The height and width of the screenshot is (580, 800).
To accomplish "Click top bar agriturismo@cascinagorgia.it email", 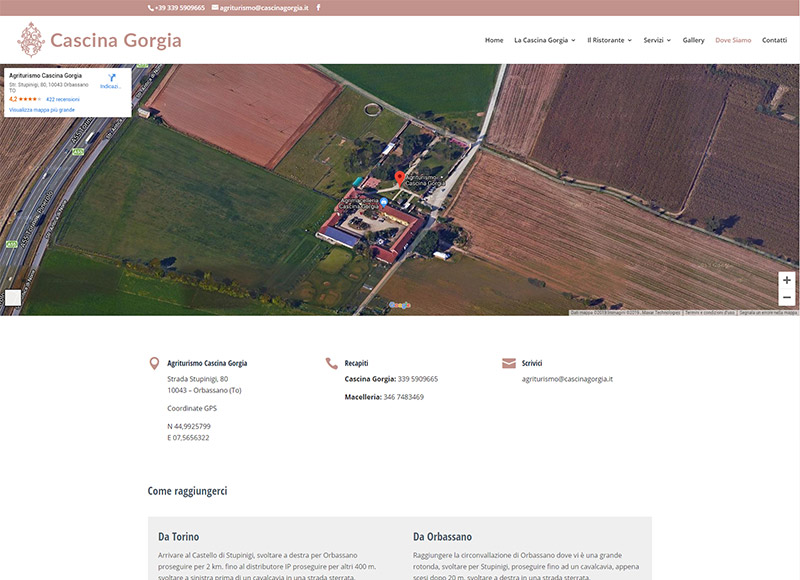I will (x=264, y=8).
